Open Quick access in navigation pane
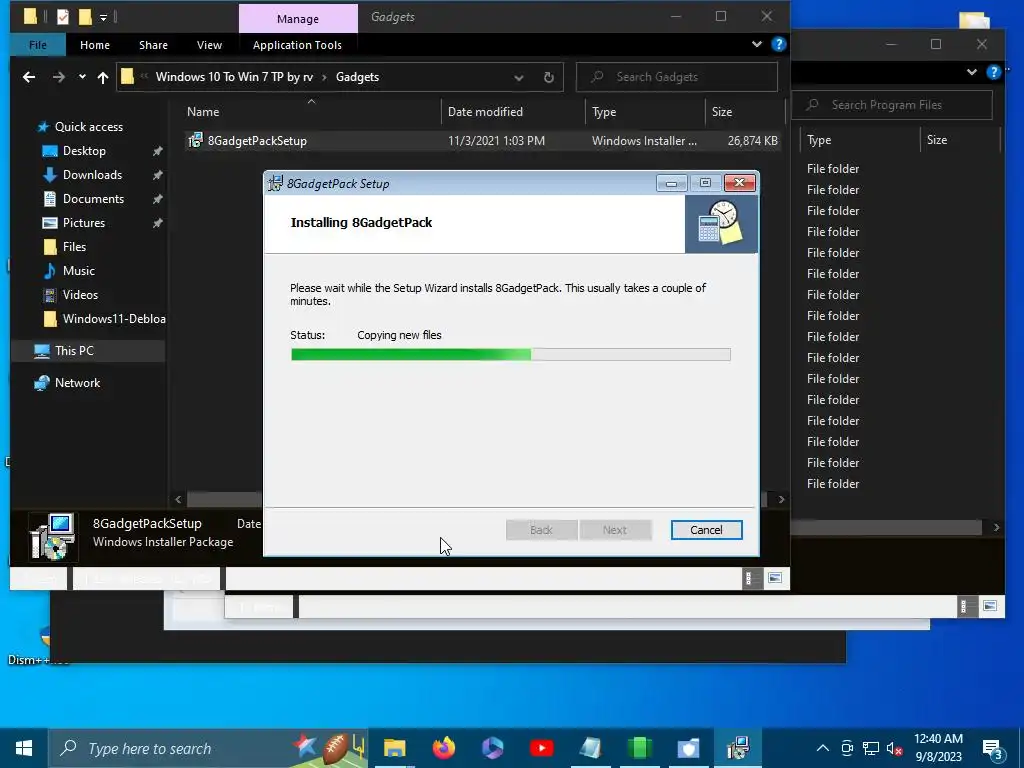The height and width of the screenshot is (768, 1024). pyautogui.click(x=89, y=127)
